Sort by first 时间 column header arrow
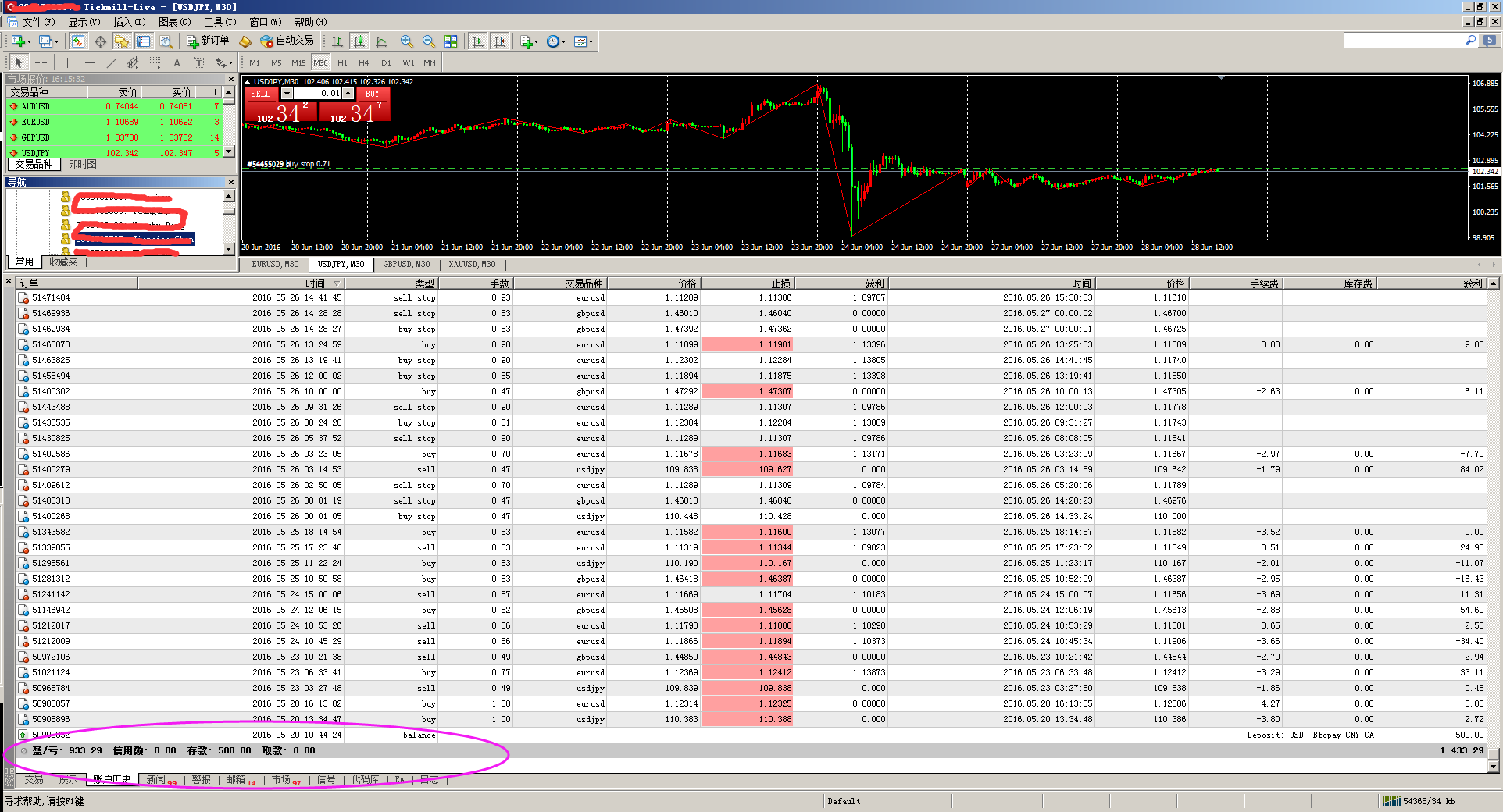Image resolution: width=1503 pixels, height=812 pixels. click(x=337, y=283)
